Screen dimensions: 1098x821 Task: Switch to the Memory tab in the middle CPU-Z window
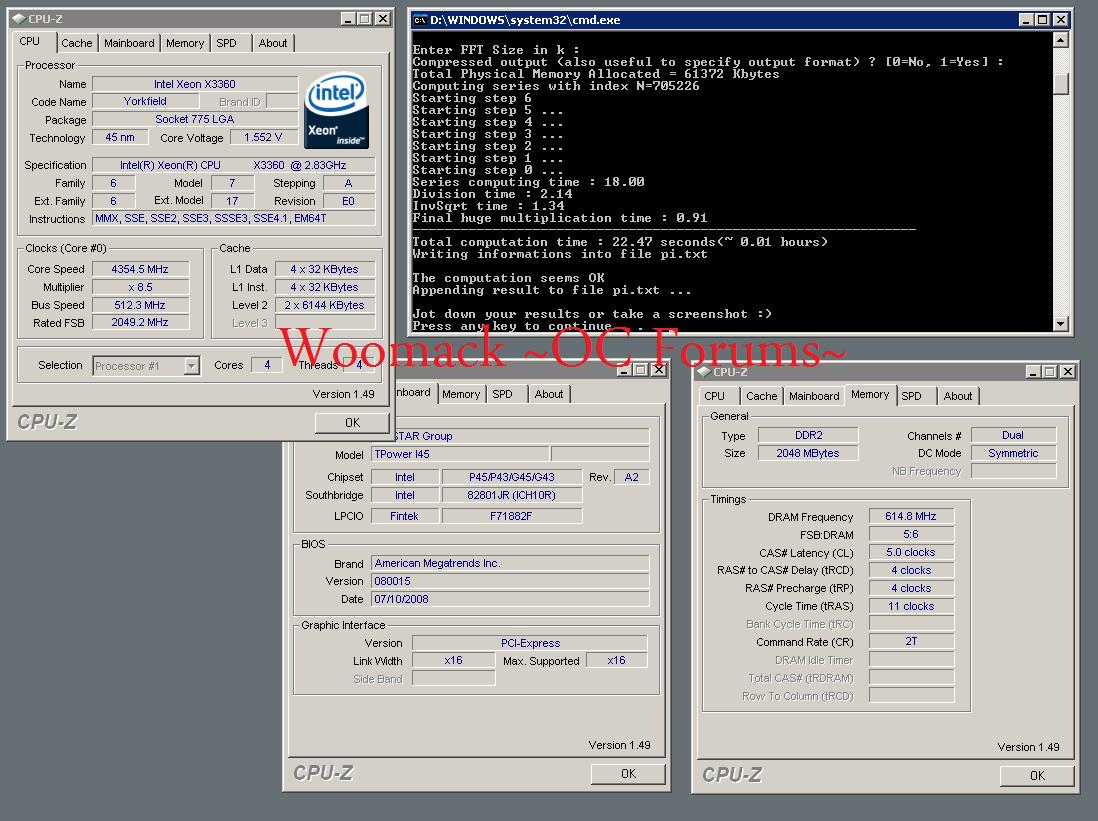click(461, 394)
